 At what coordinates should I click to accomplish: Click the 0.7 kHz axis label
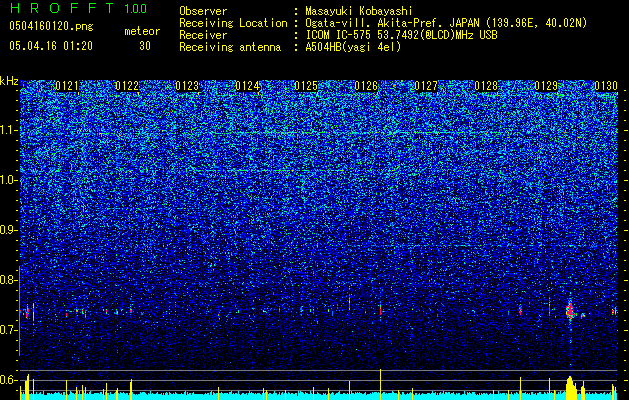pyautogui.click(x=9, y=330)
